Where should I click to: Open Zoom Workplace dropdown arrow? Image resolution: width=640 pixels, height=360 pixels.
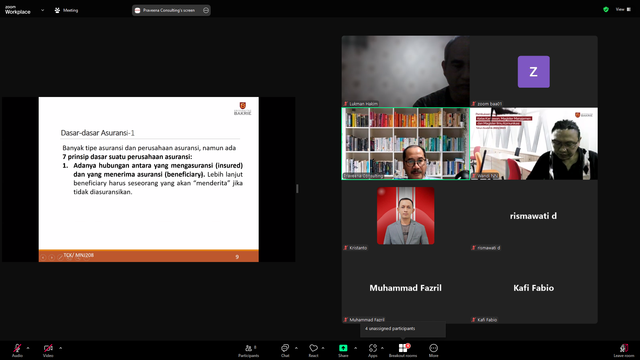coord(42,10)
